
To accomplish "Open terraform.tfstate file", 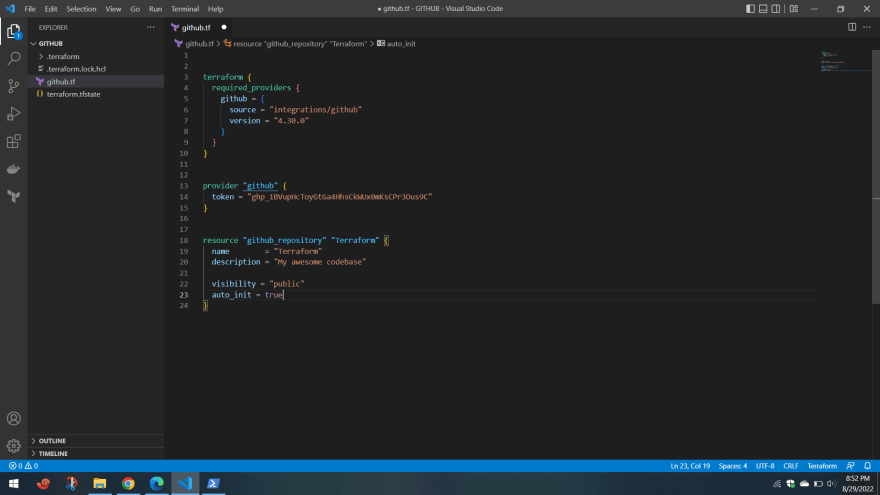I will [96, 94].
